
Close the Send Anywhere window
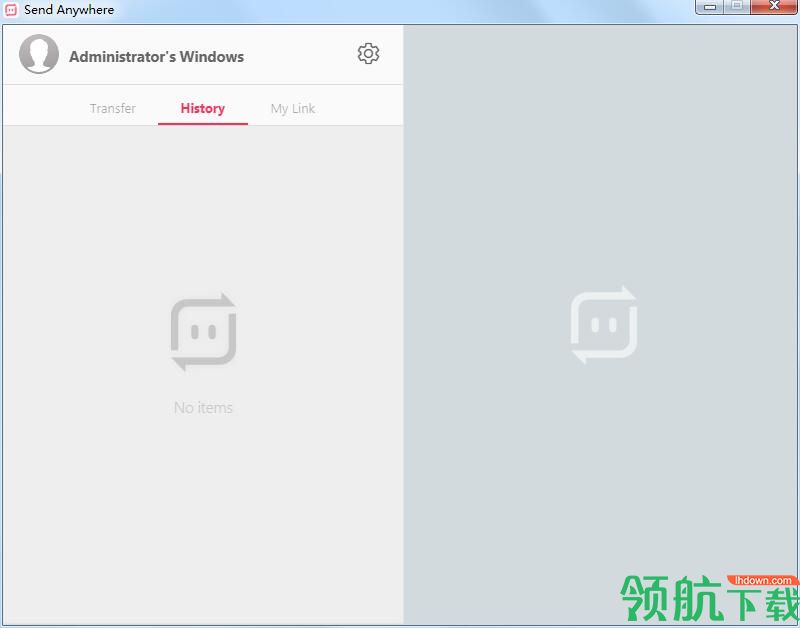(774, 7)
